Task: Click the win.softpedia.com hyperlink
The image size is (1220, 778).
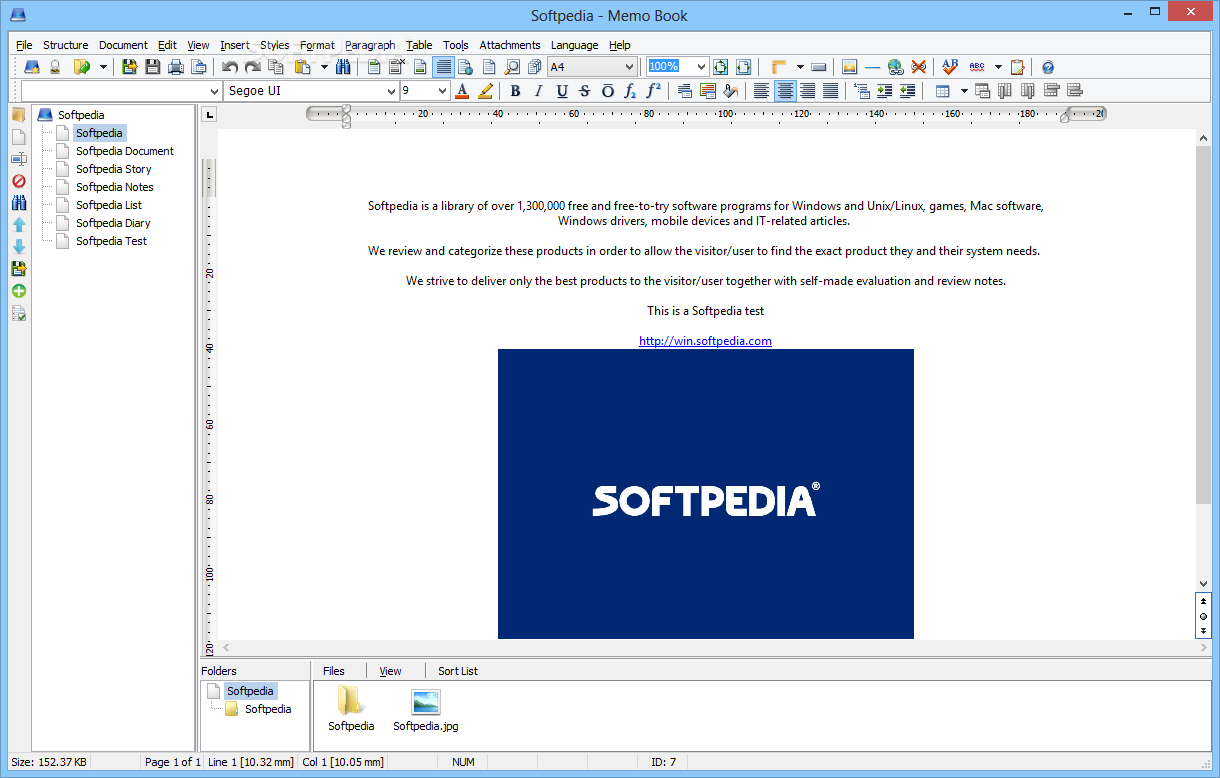Action: click(706, 341)
